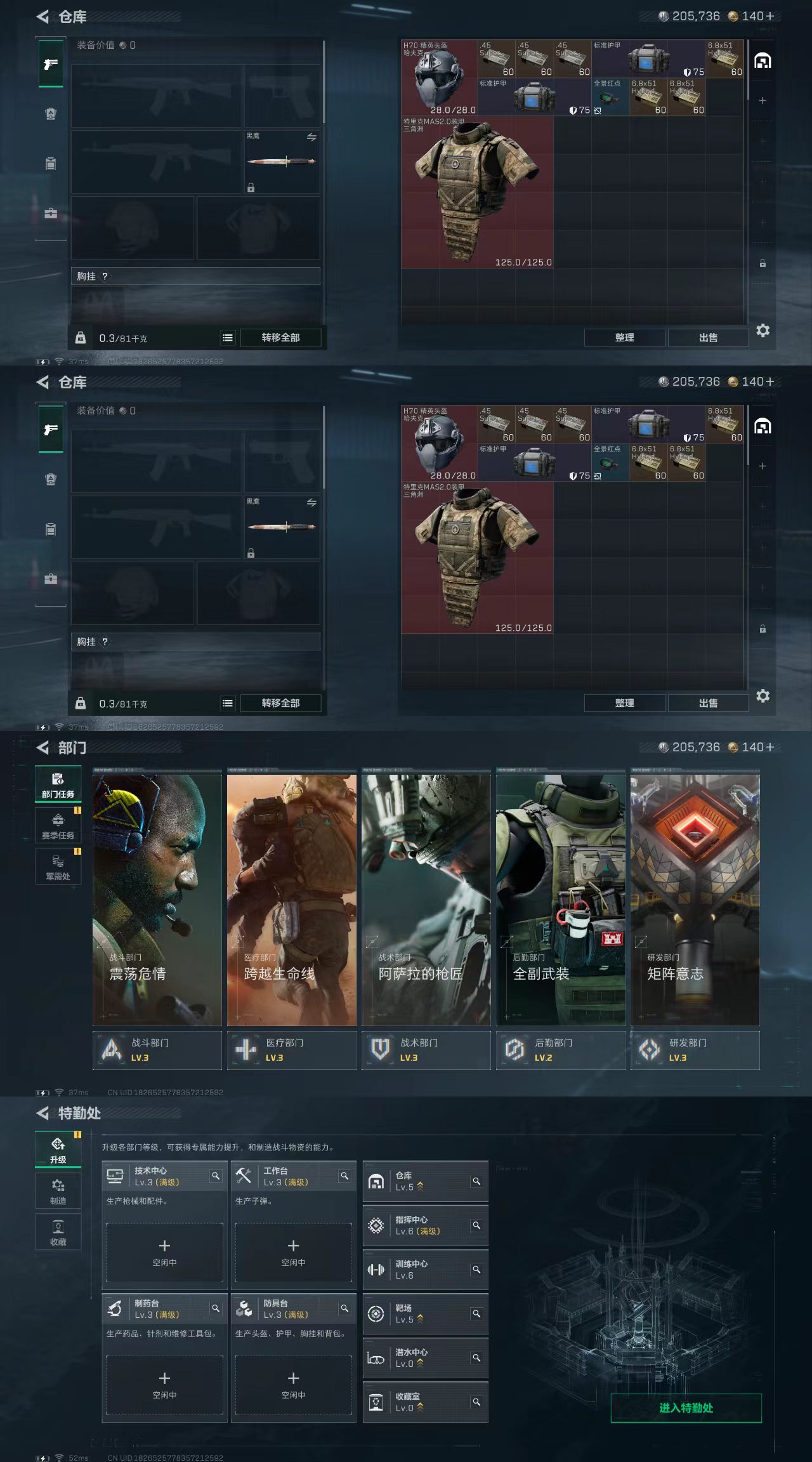Click magnifier on 收藏室 row
812x1462 pixels.
pos(476,1402)
